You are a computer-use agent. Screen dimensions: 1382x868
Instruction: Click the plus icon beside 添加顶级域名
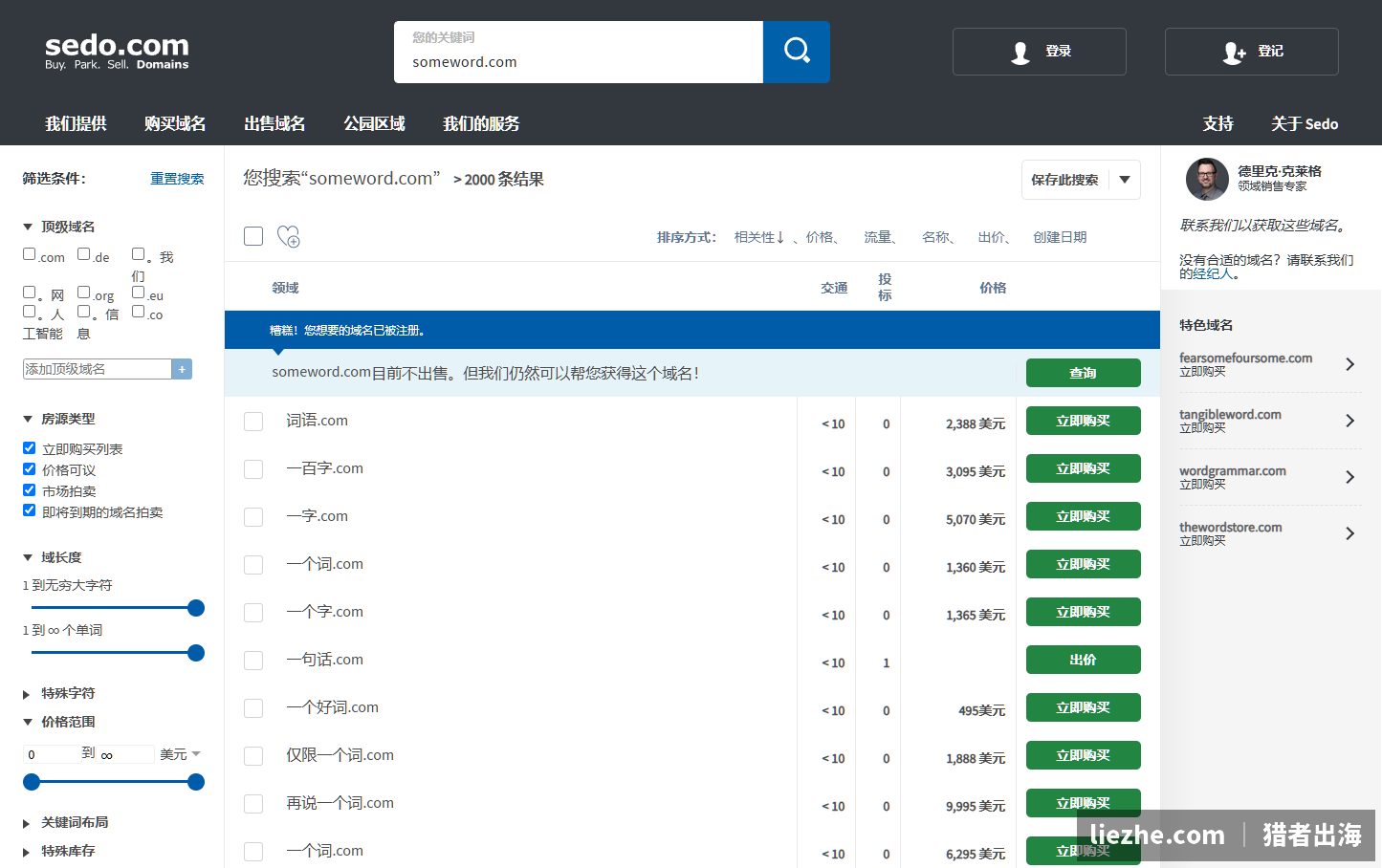click(182, 369)
